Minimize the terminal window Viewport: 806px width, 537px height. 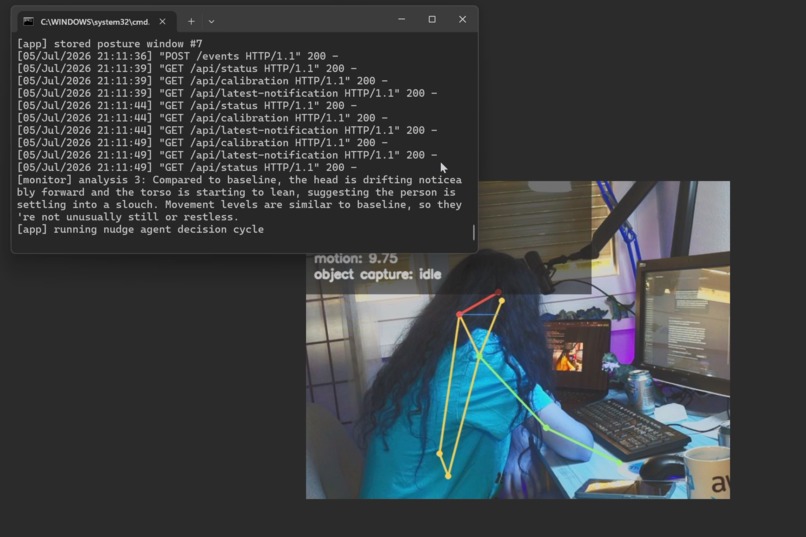401,20
